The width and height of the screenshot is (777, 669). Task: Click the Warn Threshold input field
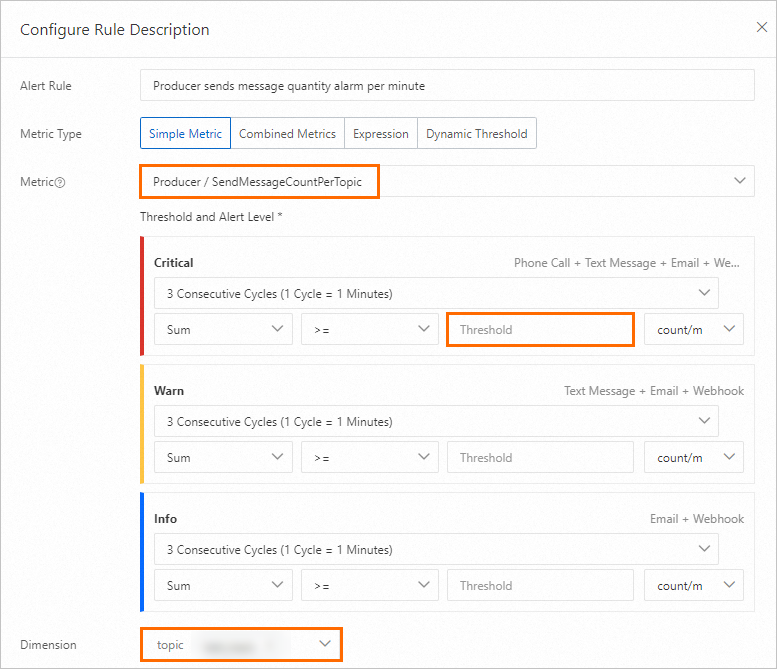(x=540, y=458)
